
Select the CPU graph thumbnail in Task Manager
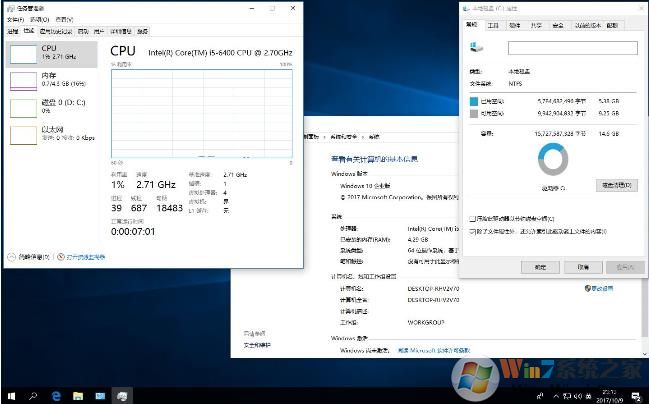click(x=23, y=54)
